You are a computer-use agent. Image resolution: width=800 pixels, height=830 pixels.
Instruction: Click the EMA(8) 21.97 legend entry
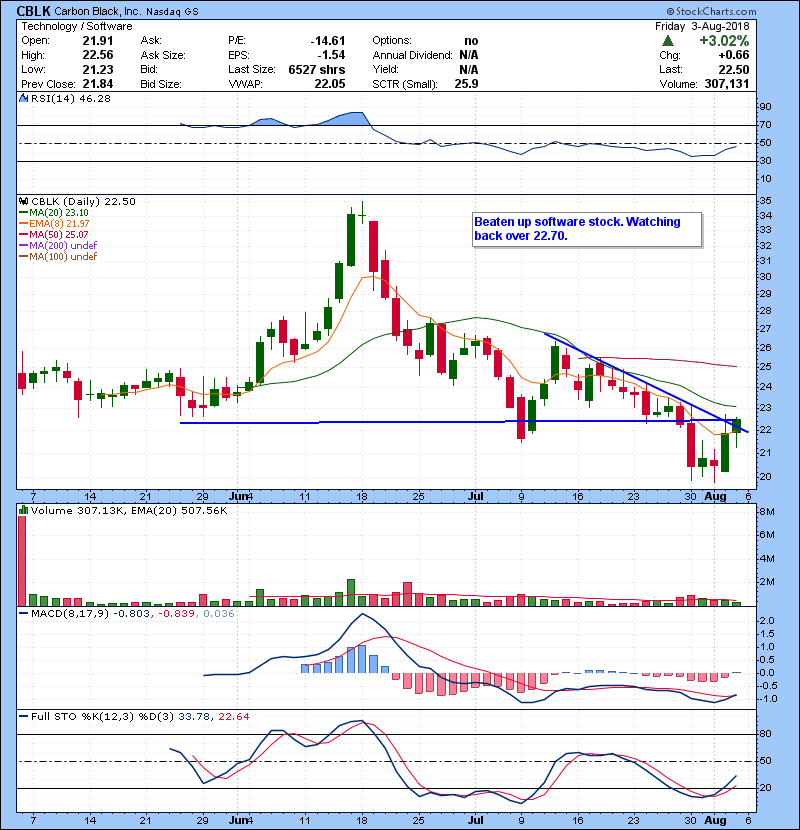coord(54,224)
